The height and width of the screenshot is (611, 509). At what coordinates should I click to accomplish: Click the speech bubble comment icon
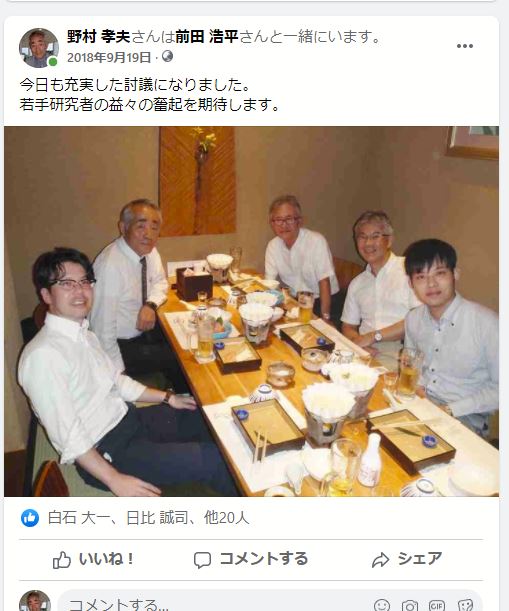(x=203, y=560)
